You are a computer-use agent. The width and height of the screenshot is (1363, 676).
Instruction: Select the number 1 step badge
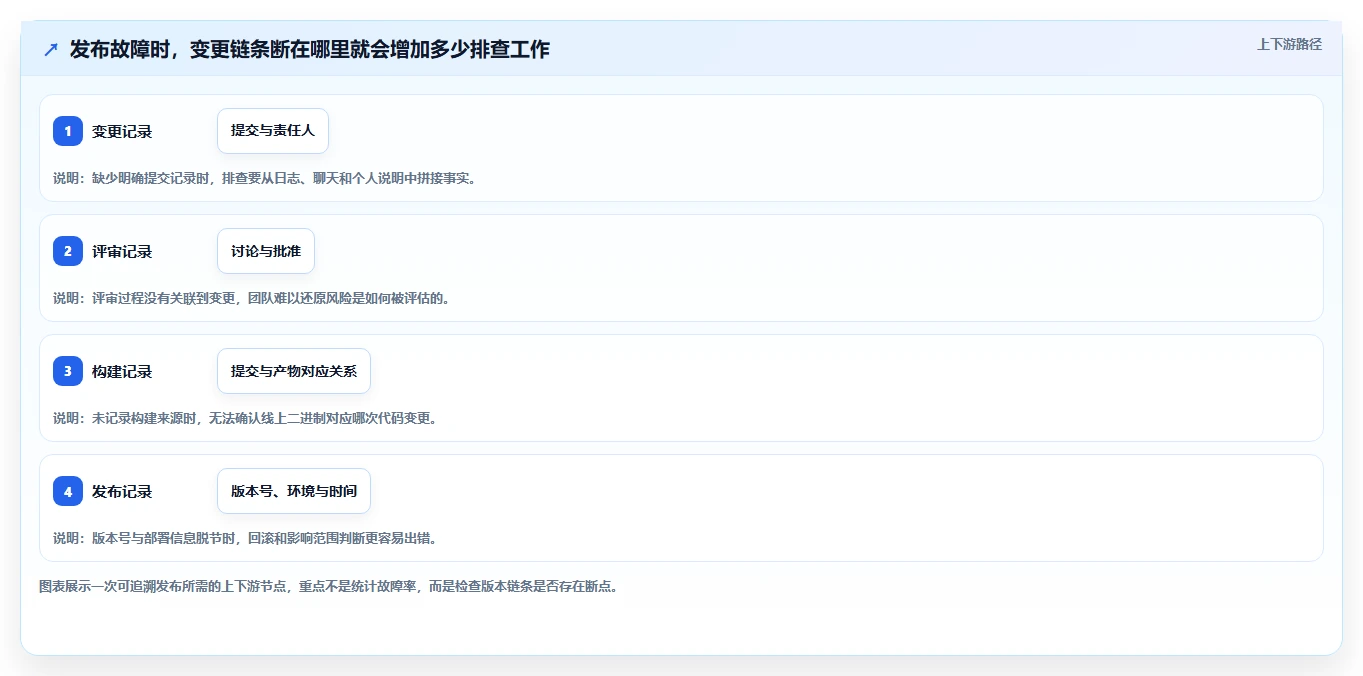click(x=68, y=131)
